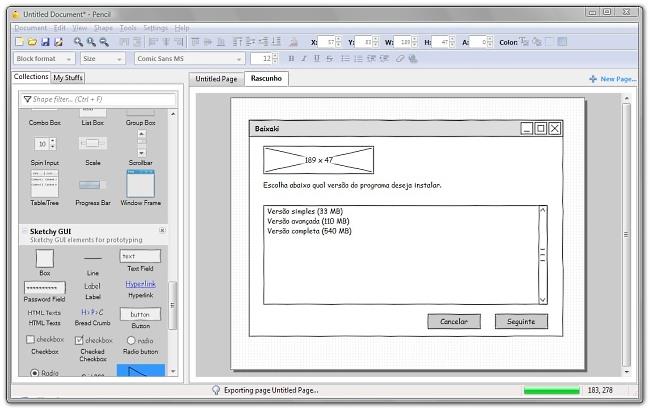Pick the Bread Crumb shape
This screenshot has width=650, height=410.
(93, 314)
